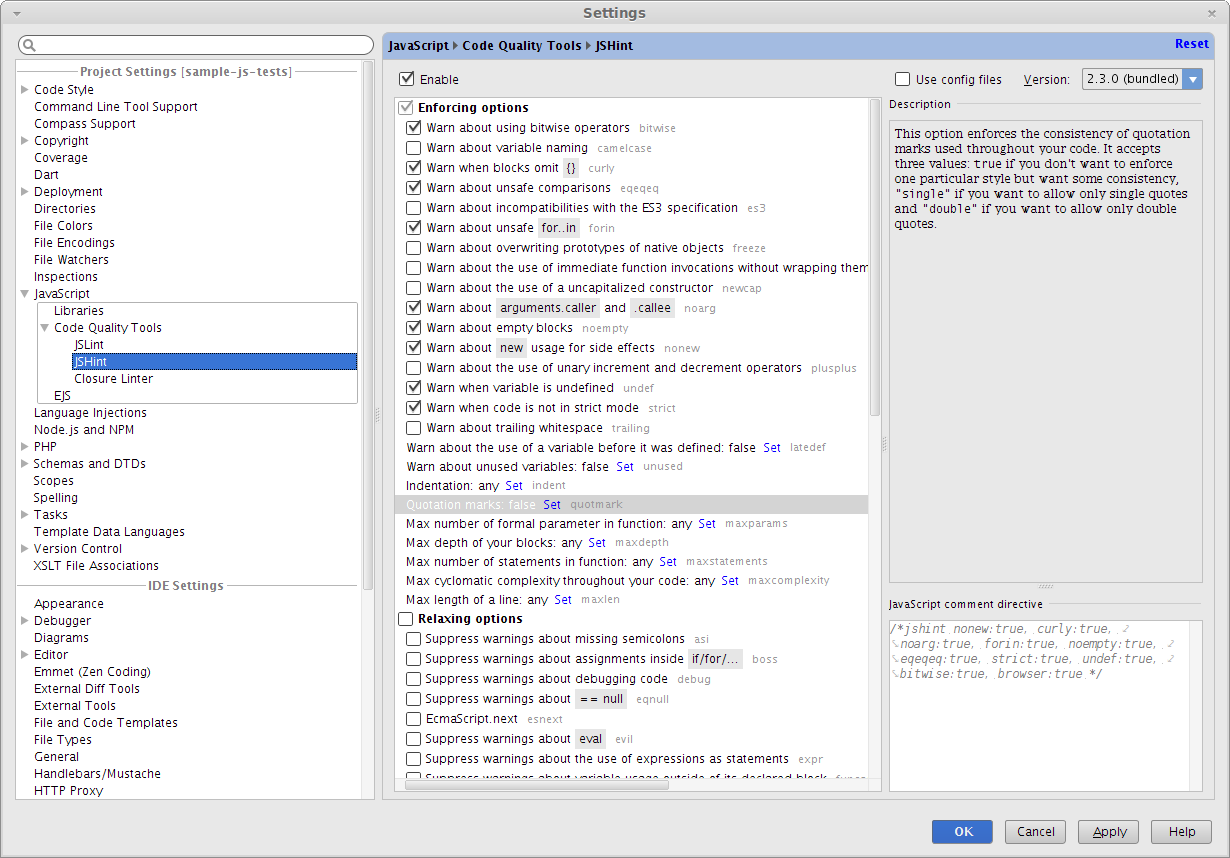Select the Quotation marks quotmark row
The width and height of the screenshot is (1230, 858).
point(631,505)
